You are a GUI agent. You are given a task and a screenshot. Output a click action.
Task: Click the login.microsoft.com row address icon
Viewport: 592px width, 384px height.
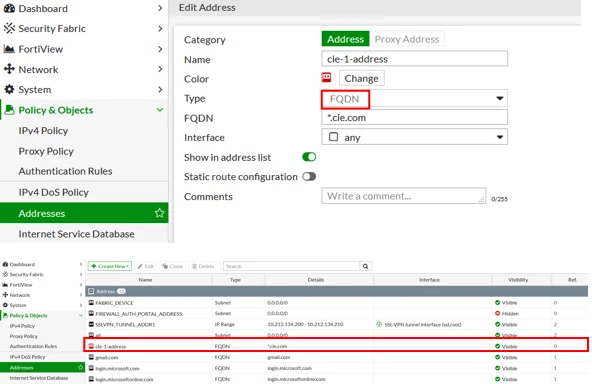point(91,368)
